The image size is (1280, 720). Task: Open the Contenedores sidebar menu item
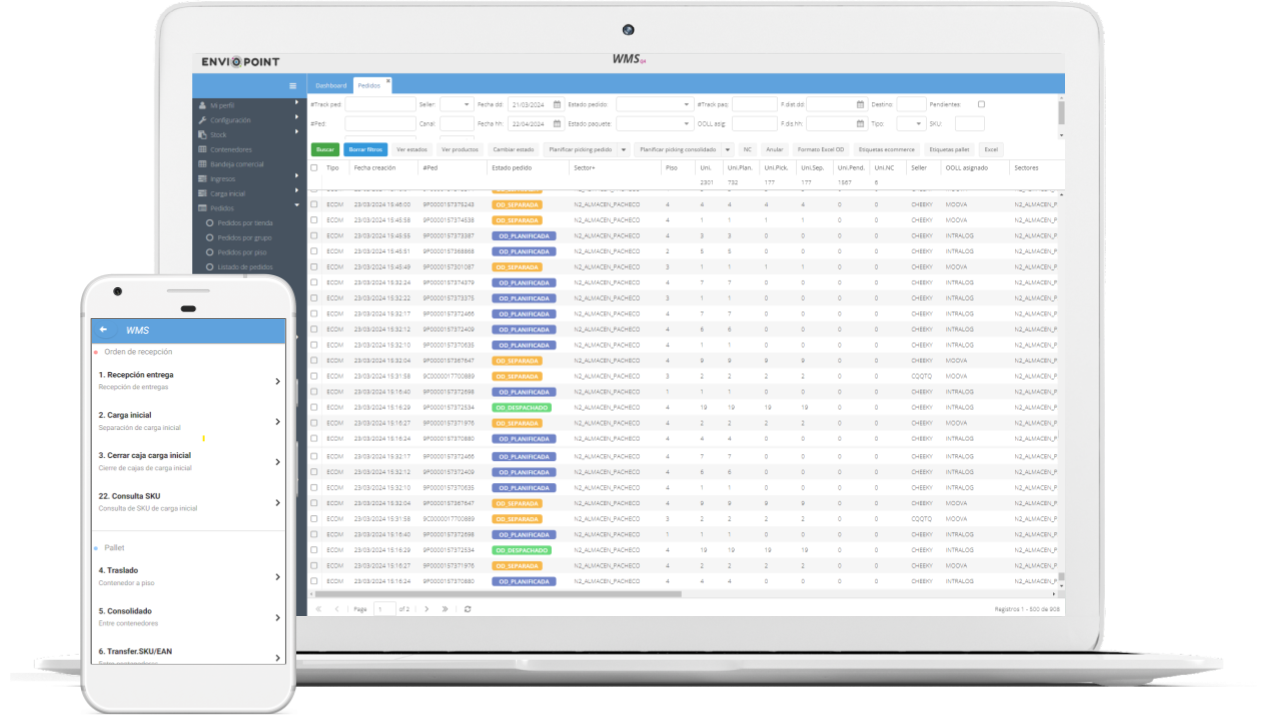pyautogui.click(x=230, y=150)
